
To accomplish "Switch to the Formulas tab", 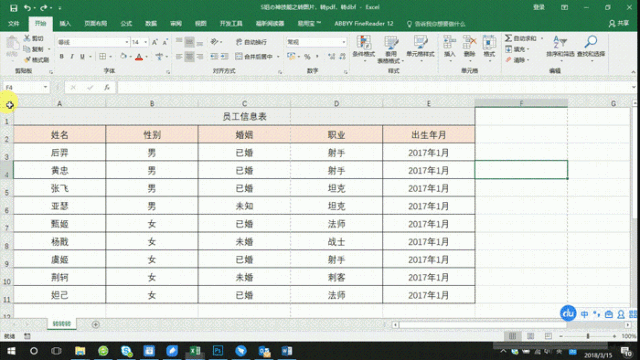I will pos(126,24).
